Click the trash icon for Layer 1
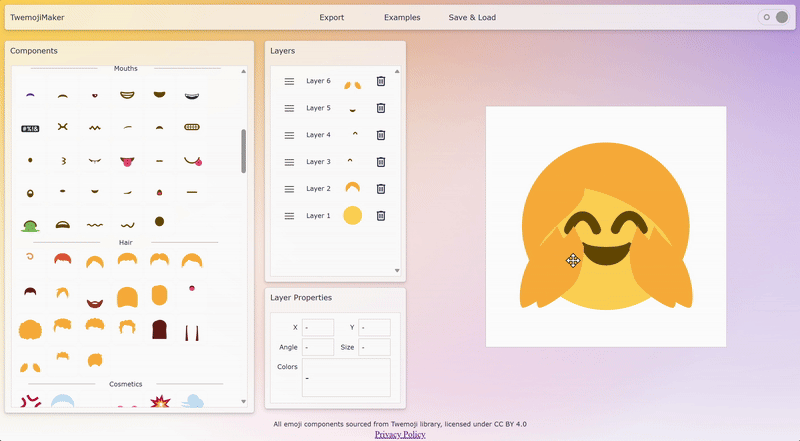The height and width of the screenshot is (441, 800). tap(381, 215)
